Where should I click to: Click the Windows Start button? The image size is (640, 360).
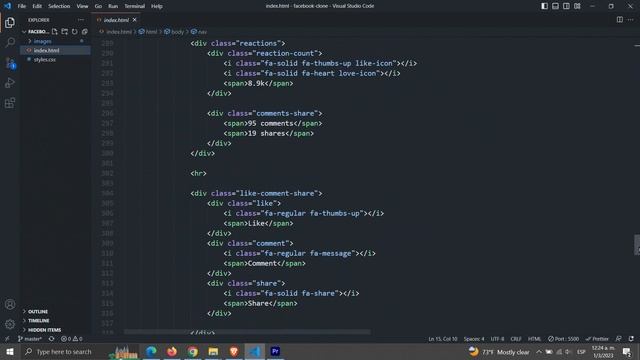[x=10, y=351]
